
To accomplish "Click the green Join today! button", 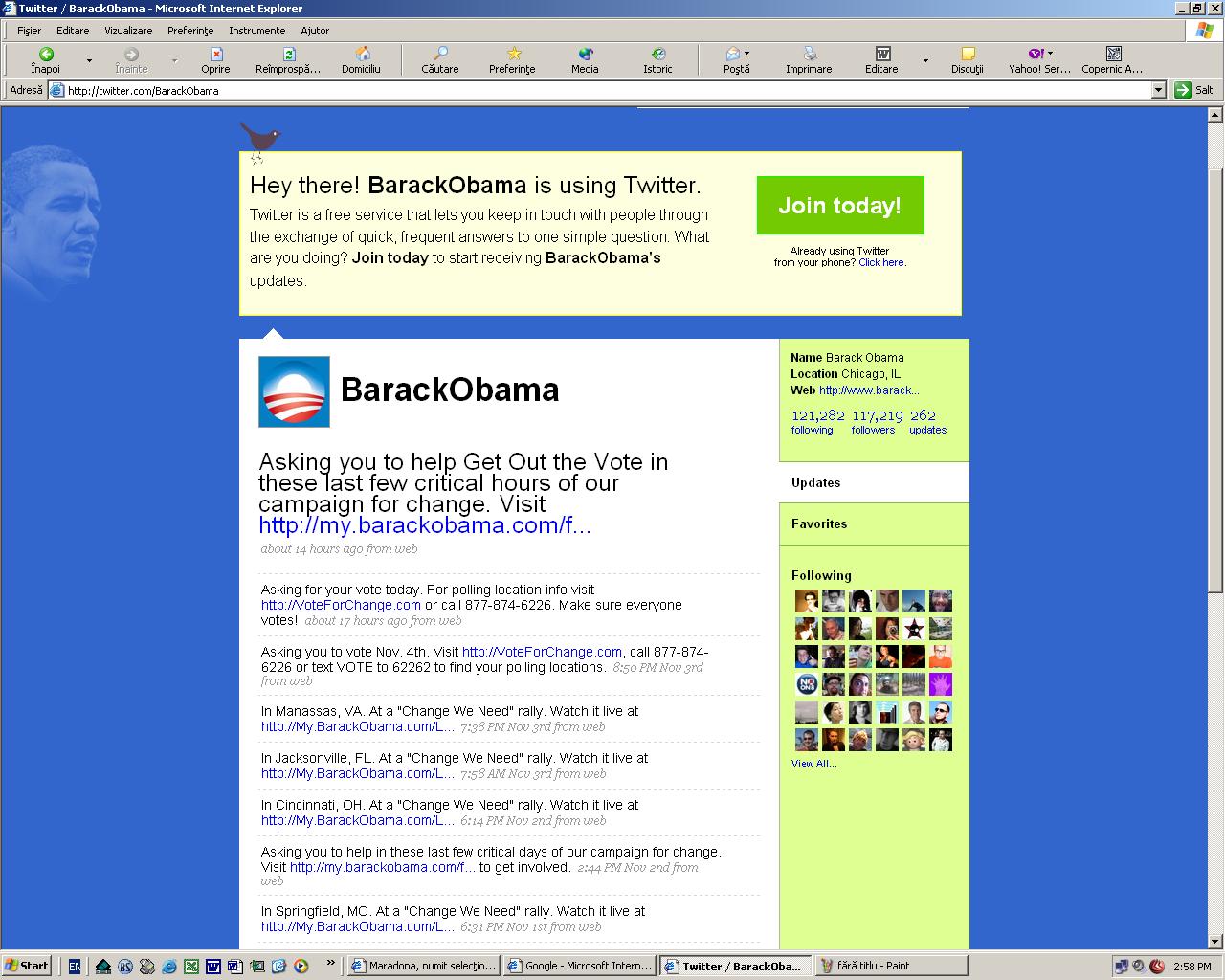I will tap(840, 205).
